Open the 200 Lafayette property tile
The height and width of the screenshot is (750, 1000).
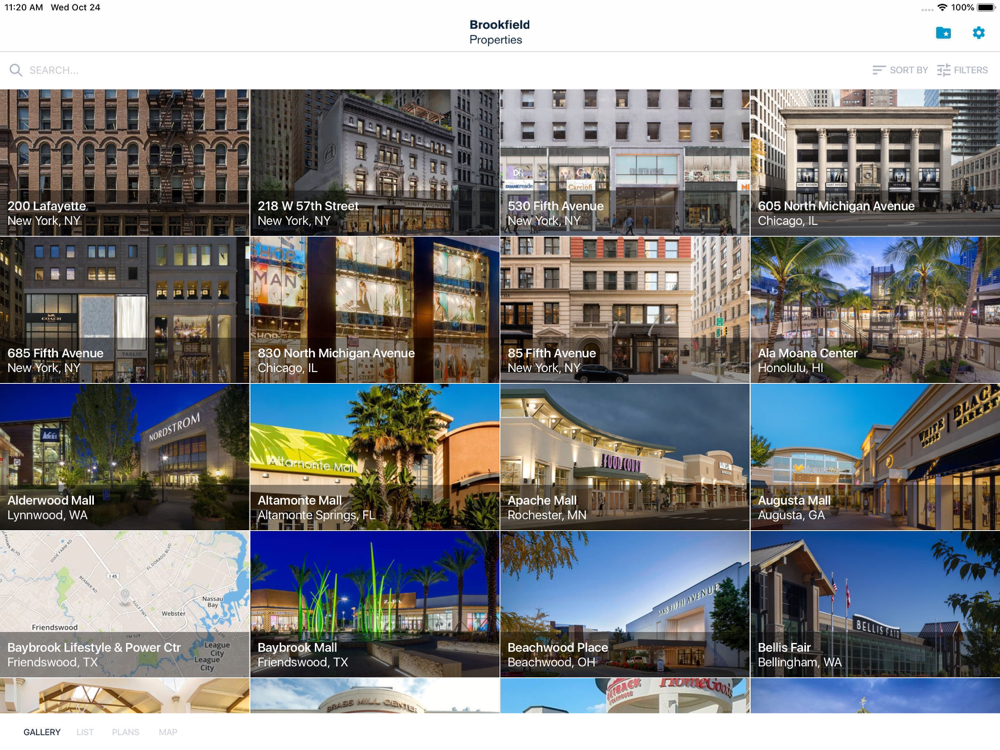click(x=124, y=163)
